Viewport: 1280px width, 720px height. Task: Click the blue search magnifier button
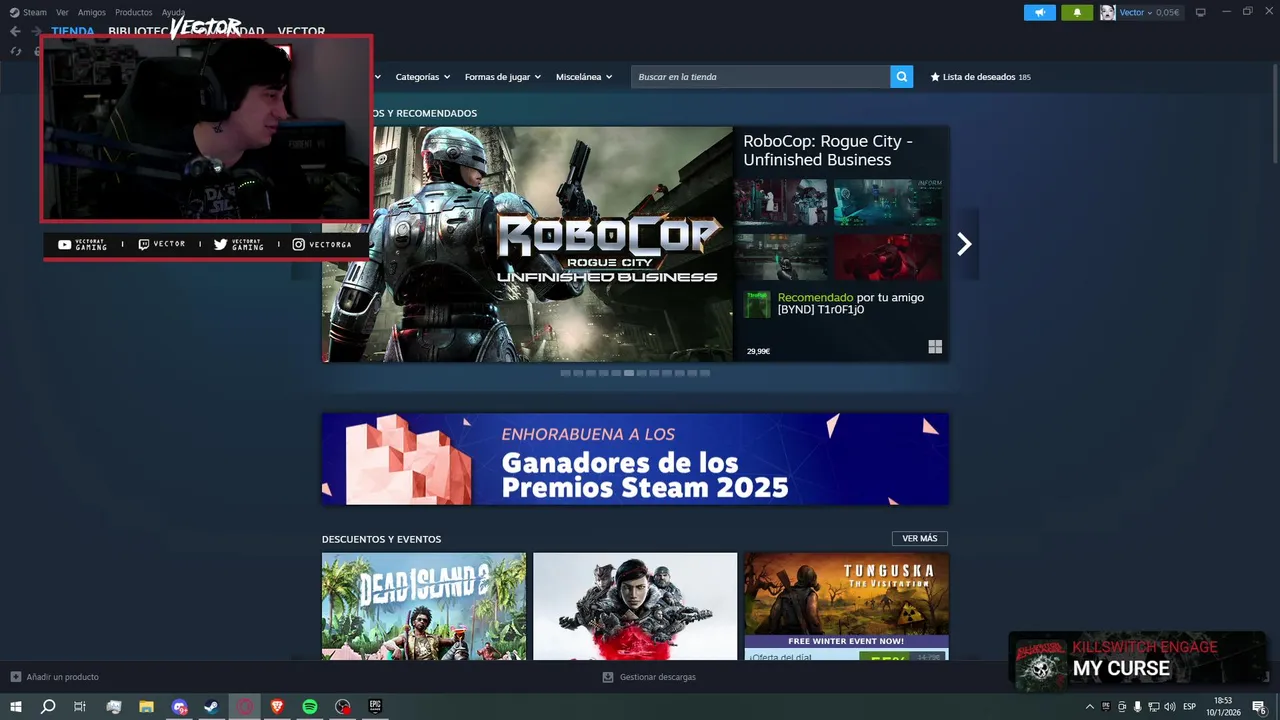click(902, 77)
